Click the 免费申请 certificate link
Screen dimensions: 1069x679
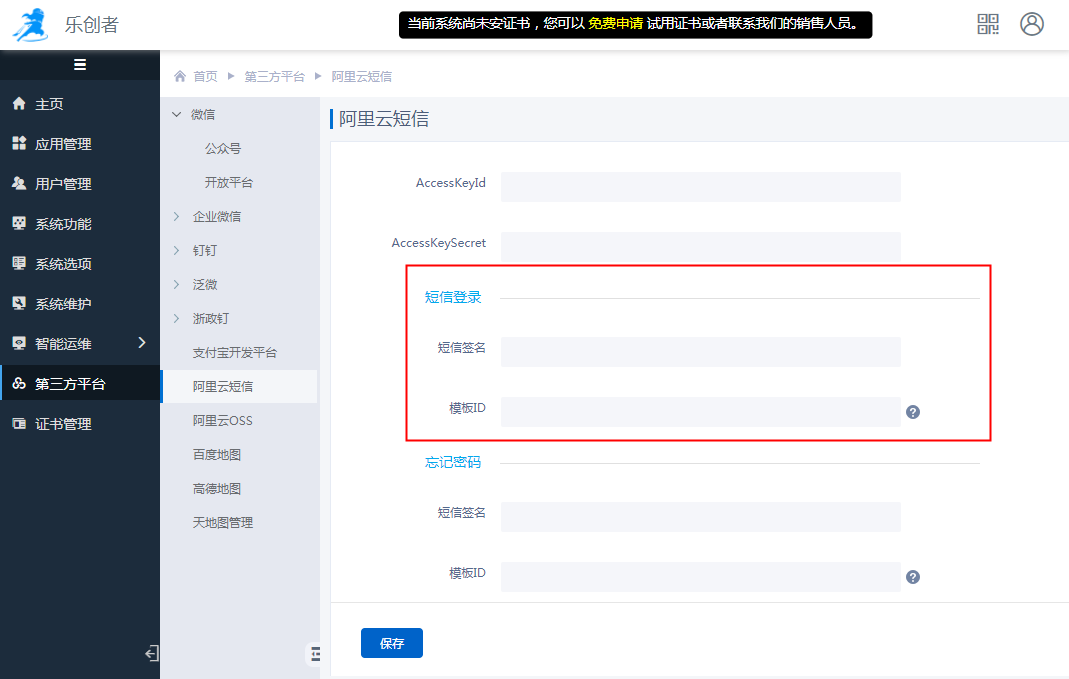[x=615, y=24]
